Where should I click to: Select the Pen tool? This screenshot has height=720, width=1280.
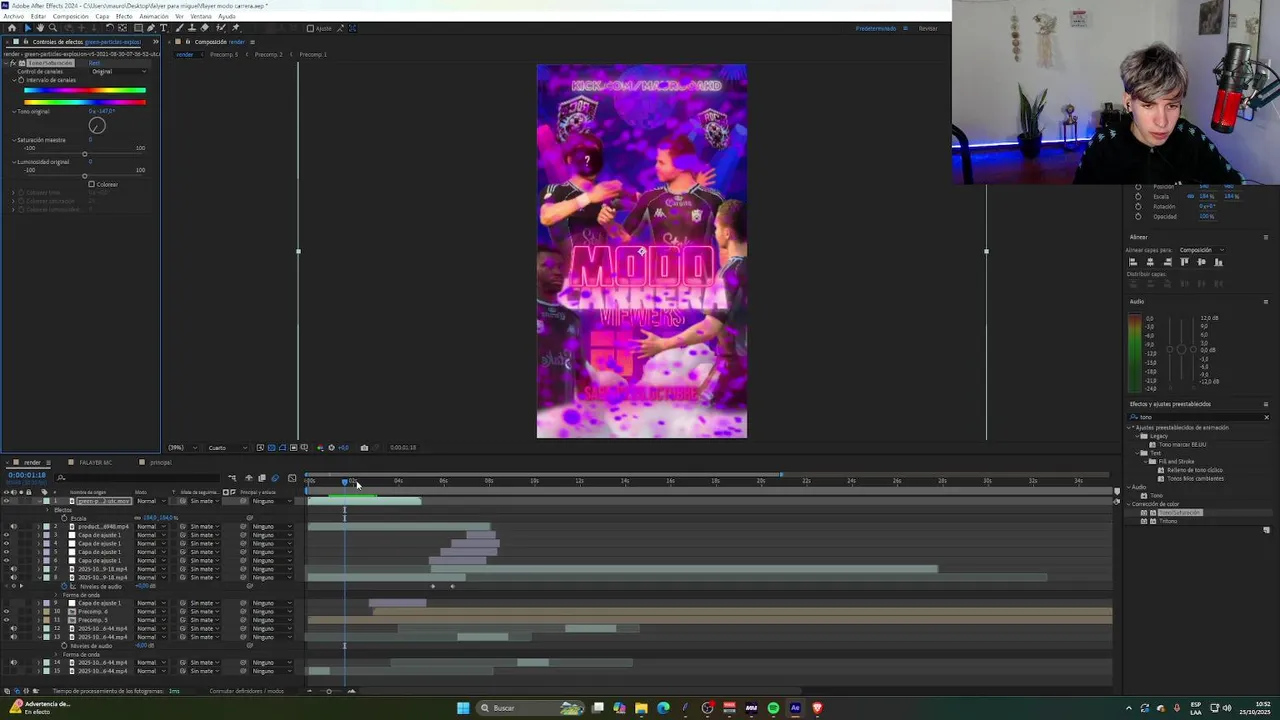(151, 28)
